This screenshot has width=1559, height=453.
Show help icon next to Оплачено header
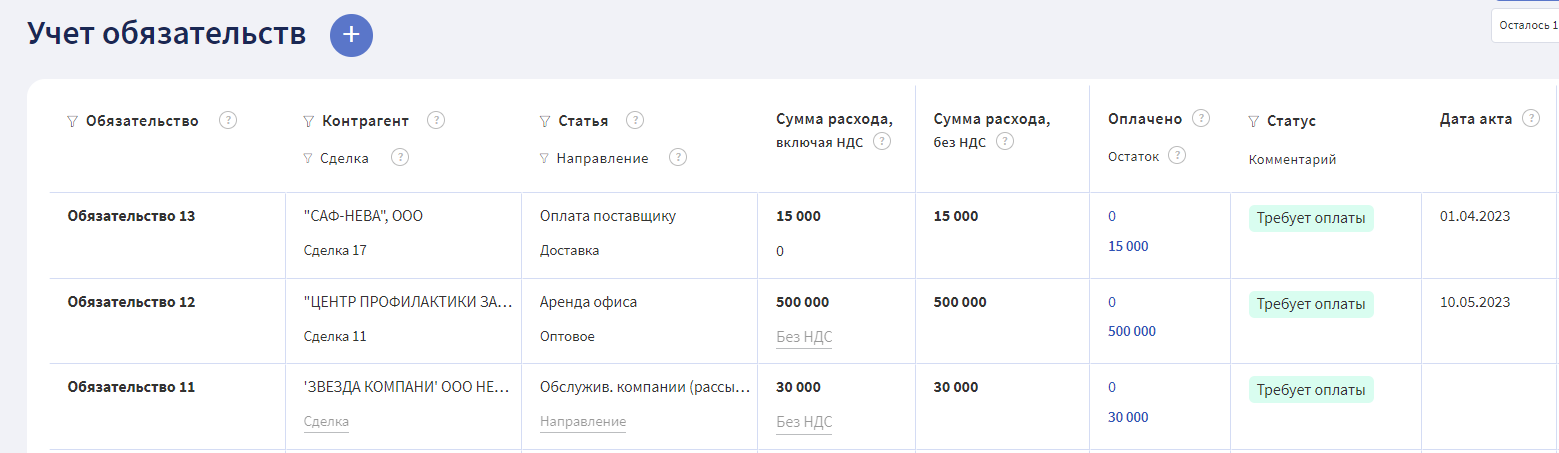point(1202,118)
